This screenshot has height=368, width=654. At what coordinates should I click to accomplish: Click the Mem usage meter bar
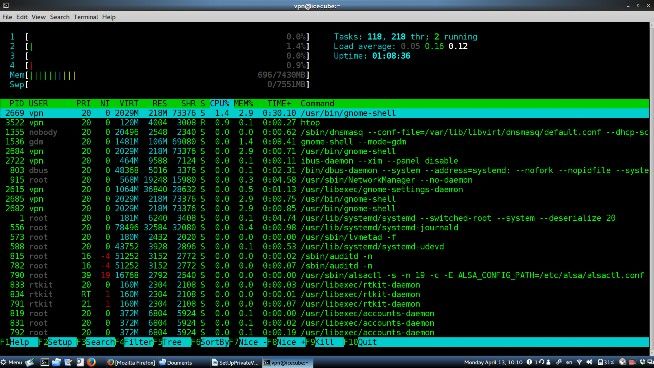[x=160, y=75]
